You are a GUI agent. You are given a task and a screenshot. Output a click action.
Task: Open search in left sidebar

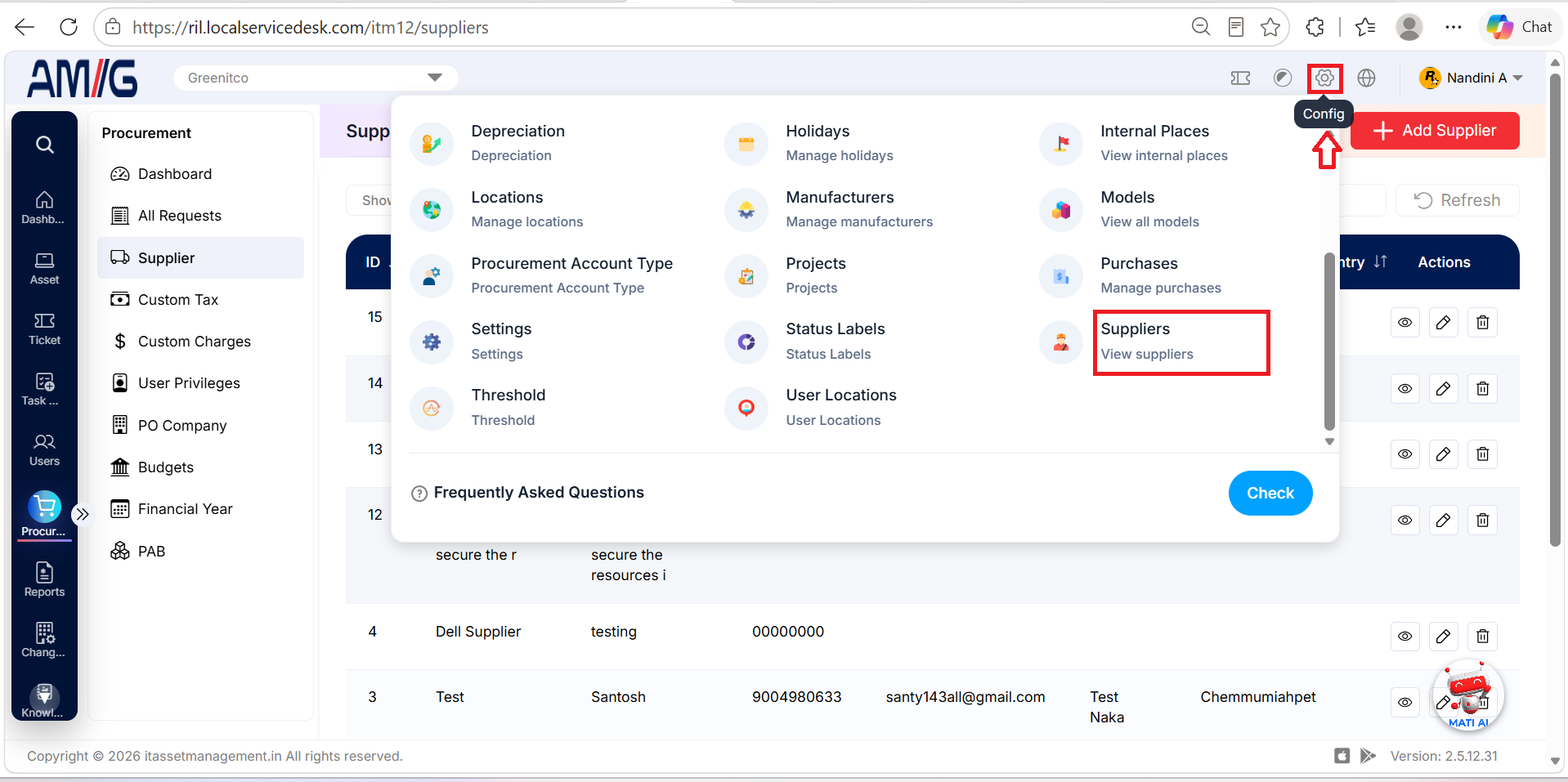click(45, 145)
